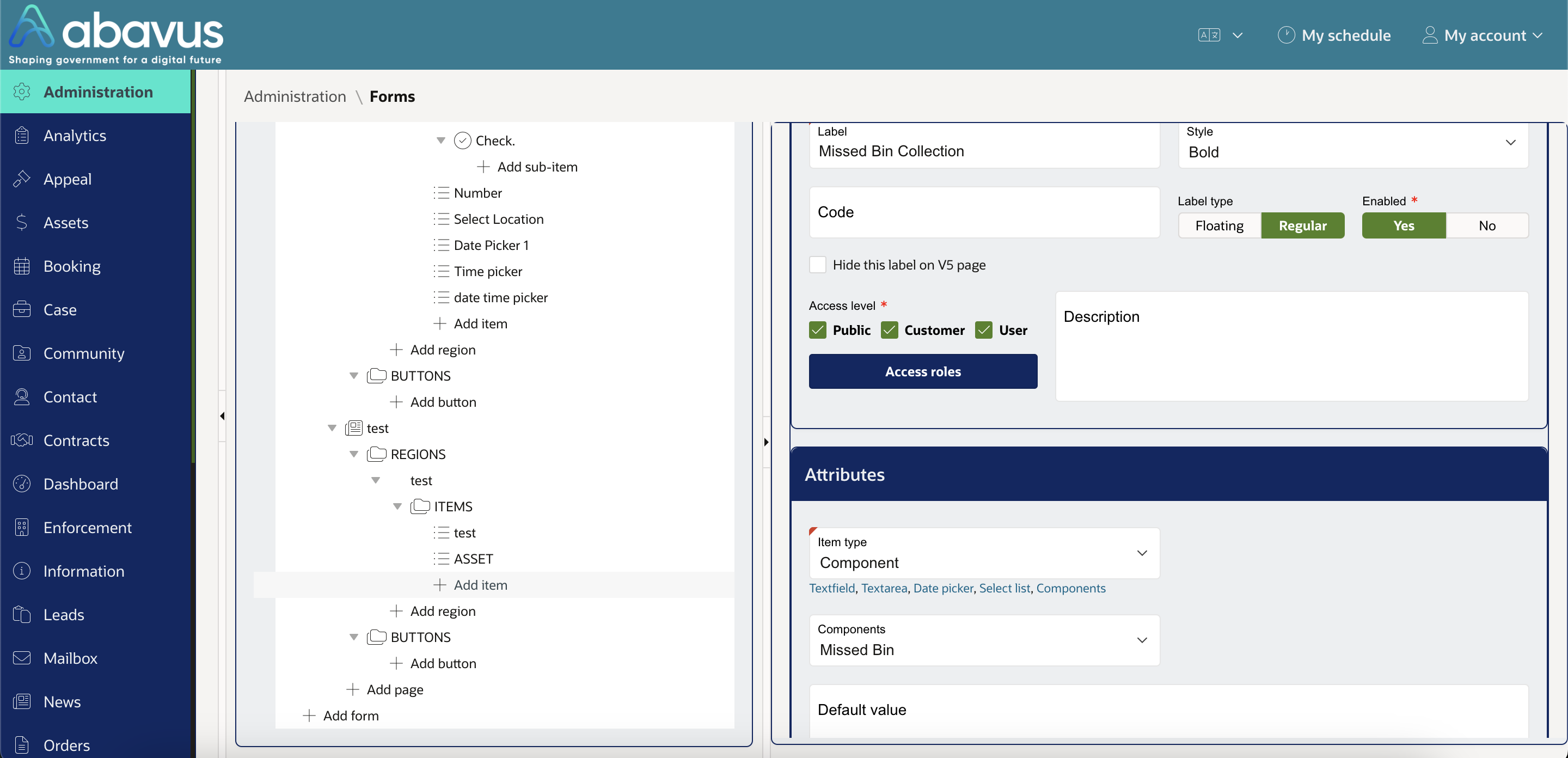The image size is (1568, 758).
Task: Open the language selector chevron
Action: [x=1238, y=35]
